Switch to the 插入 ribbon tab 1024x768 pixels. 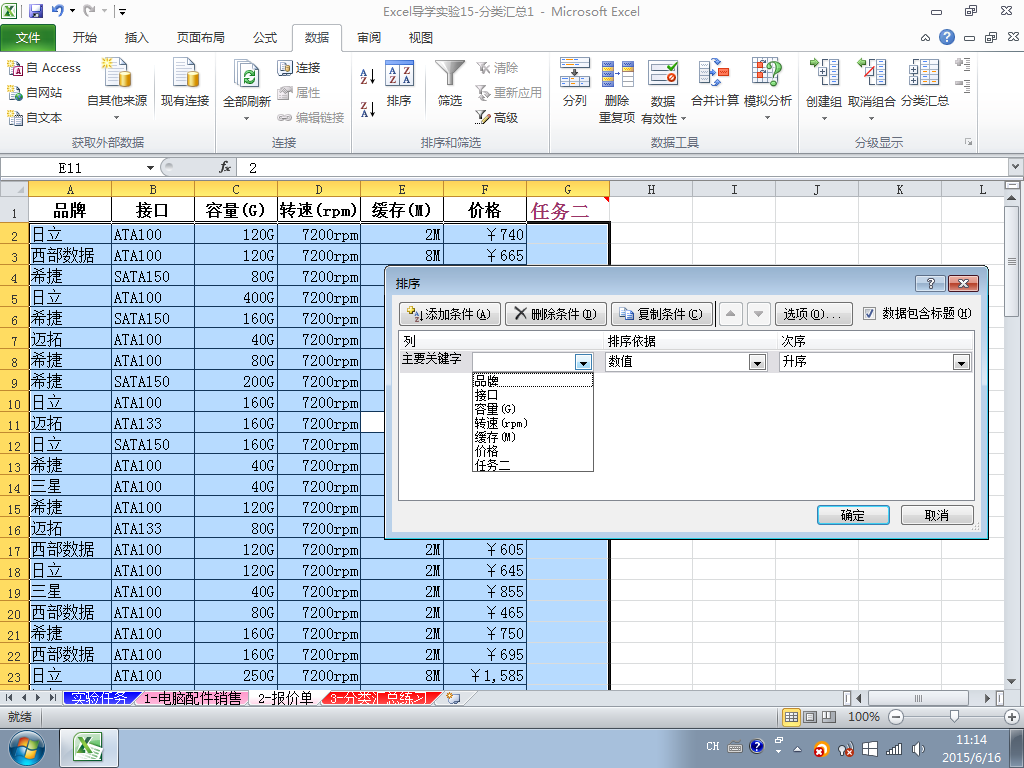[x=136, y=38]
